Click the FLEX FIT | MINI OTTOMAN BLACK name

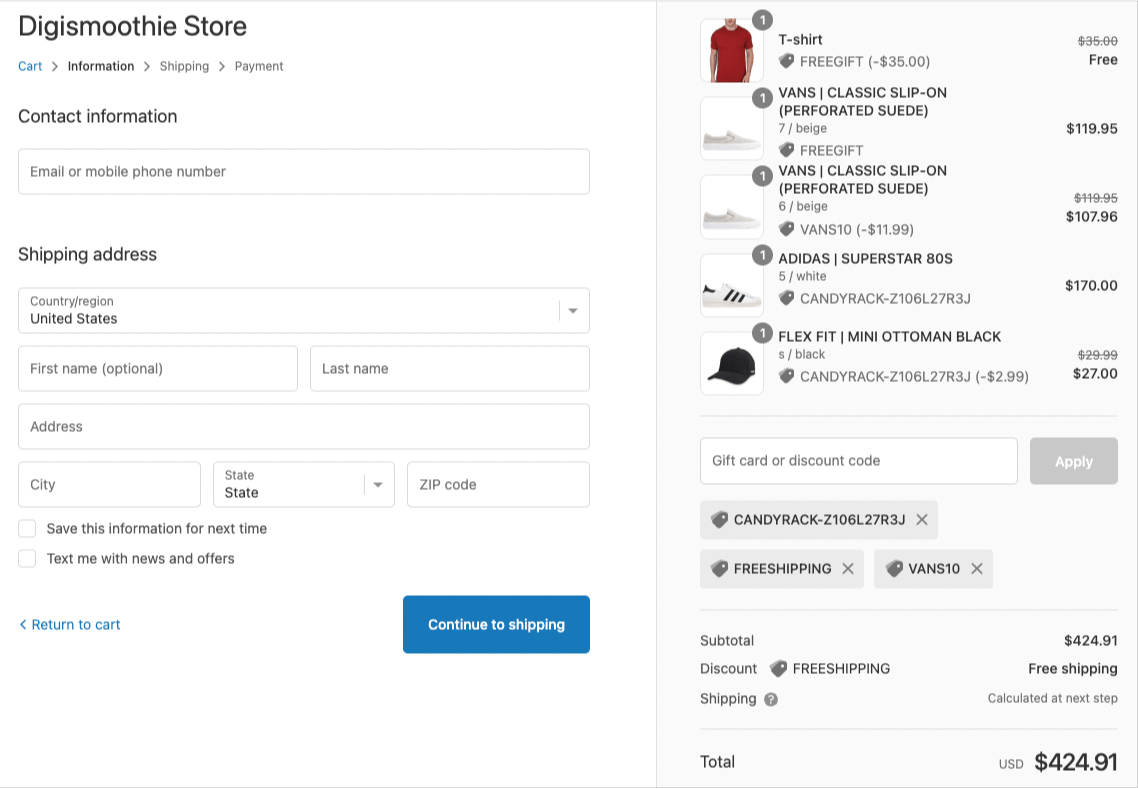pyautogui.click(x=890, y=337)
